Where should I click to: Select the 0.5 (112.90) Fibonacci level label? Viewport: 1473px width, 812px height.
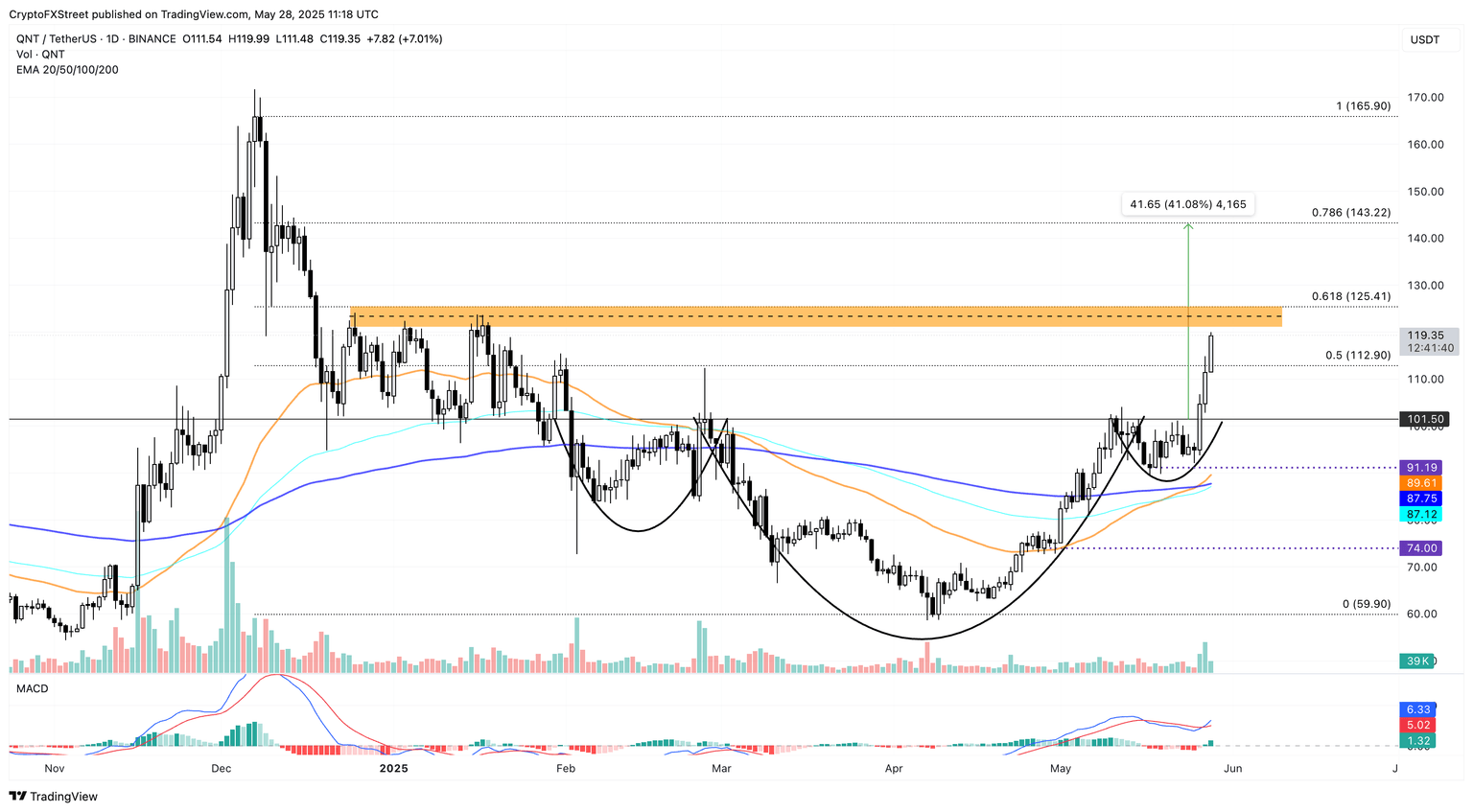pos(1358,356)
